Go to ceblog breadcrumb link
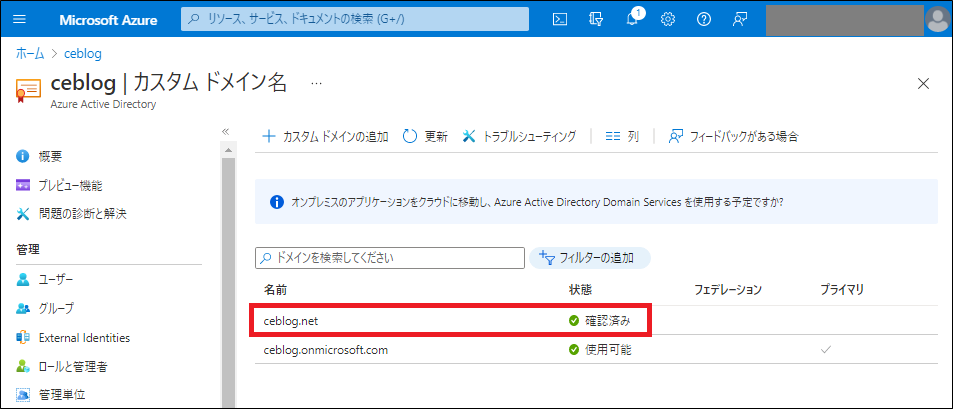This screenshot has height=409, width=953. click(x=83, y=53)
